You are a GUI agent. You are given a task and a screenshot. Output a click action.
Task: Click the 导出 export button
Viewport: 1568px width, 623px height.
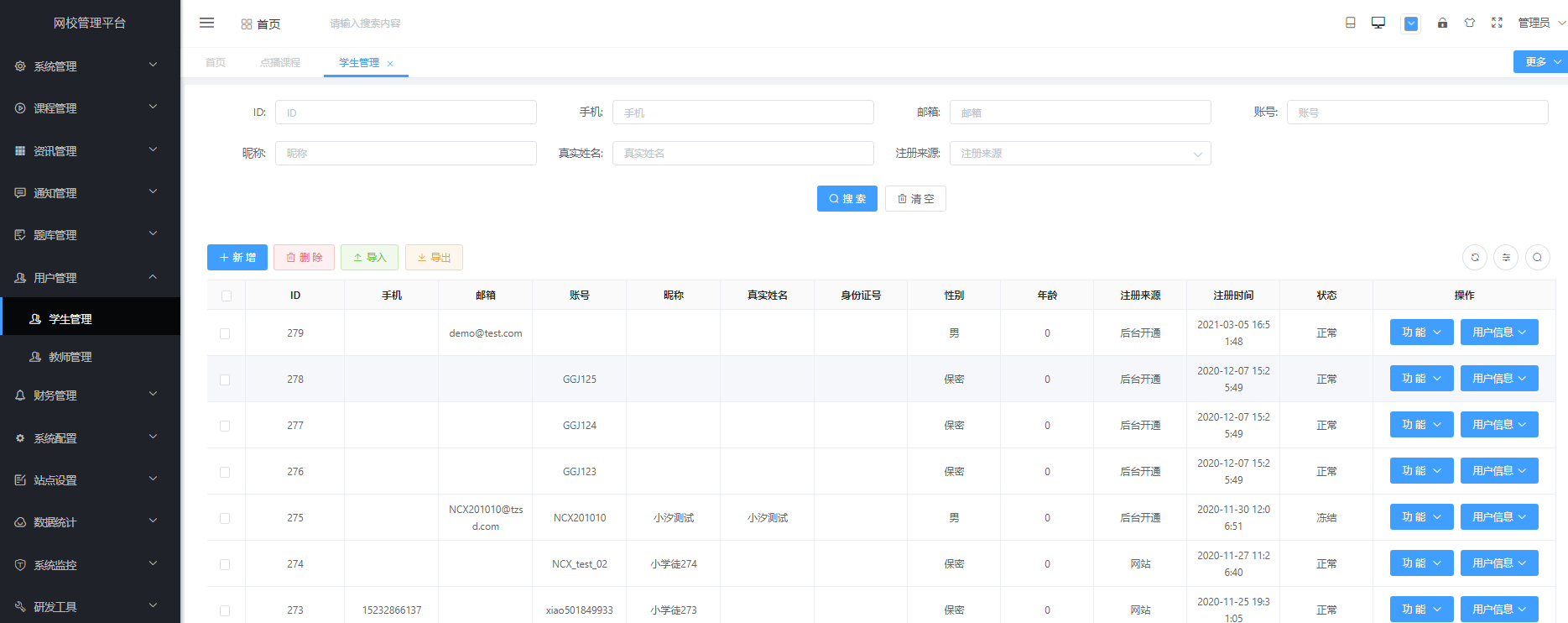[x=434, y=257]
